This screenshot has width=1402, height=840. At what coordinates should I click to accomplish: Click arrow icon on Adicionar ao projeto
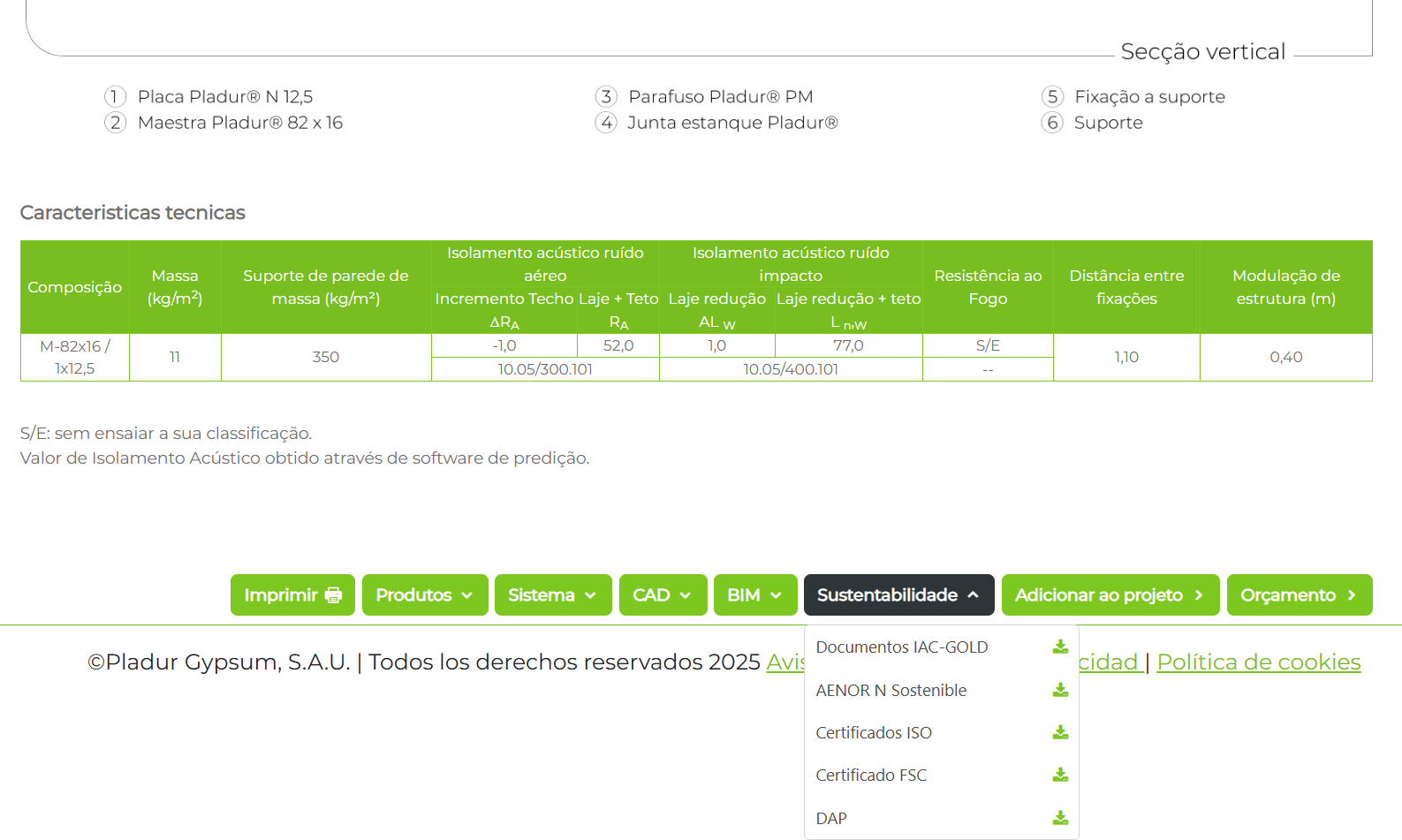point(1199,595)
